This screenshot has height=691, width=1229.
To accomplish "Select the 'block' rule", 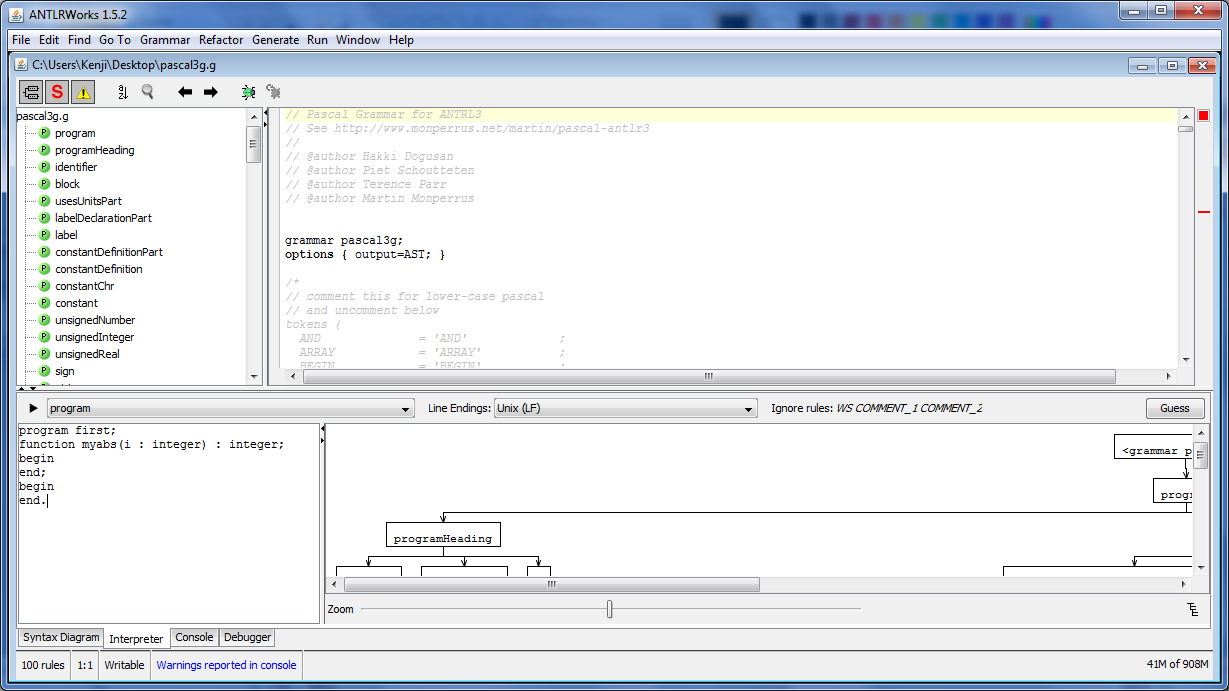I will (x=67, y=184).
